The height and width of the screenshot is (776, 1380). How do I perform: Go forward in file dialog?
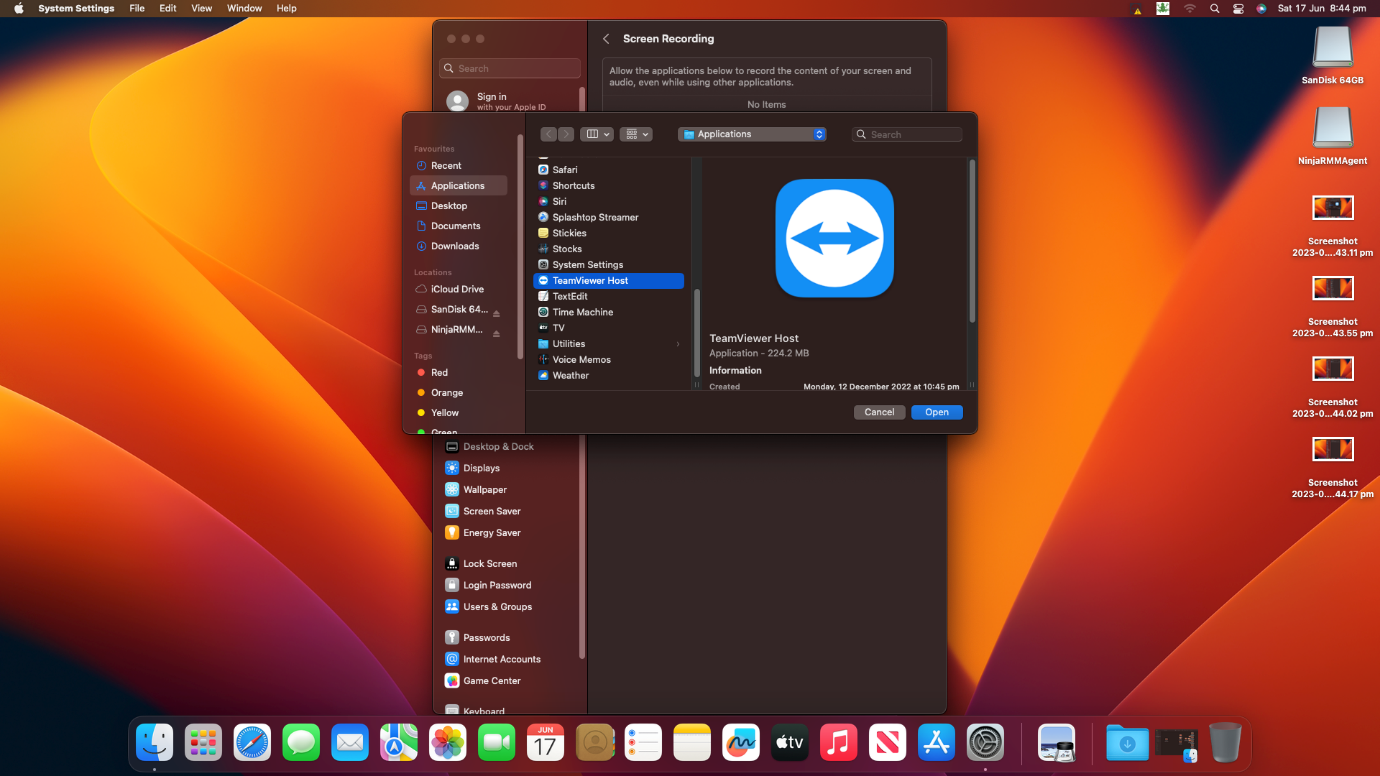[x=566, y=134]
